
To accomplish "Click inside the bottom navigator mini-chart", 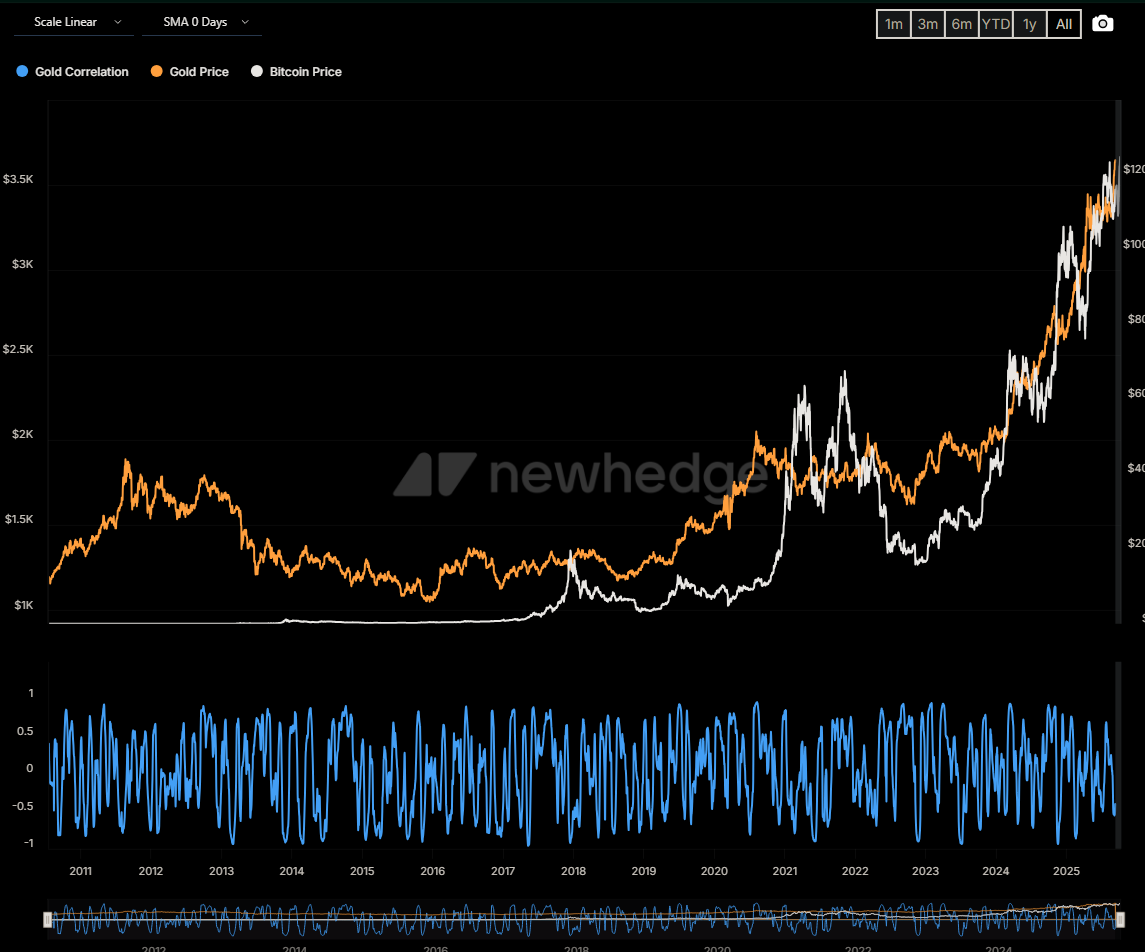I will coord(580,918).
